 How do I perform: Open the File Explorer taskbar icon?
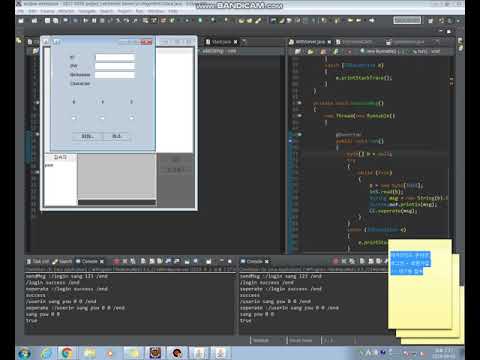(x=89, y=353)
